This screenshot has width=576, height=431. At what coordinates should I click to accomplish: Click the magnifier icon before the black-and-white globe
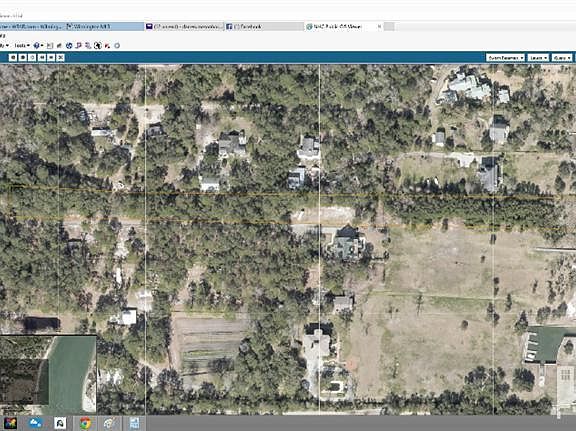point(88,46)
